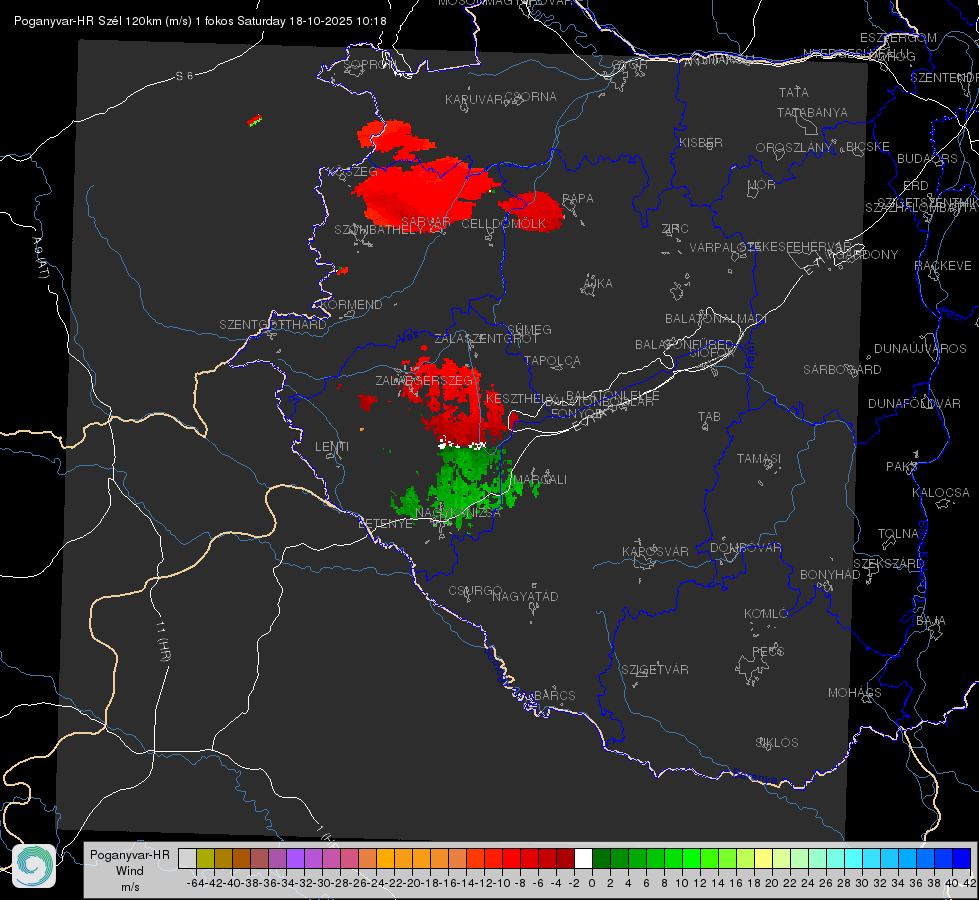Select the RACKEVE town label
The height and width of the screenshot is (900, 979).
(x=943, y=266)
